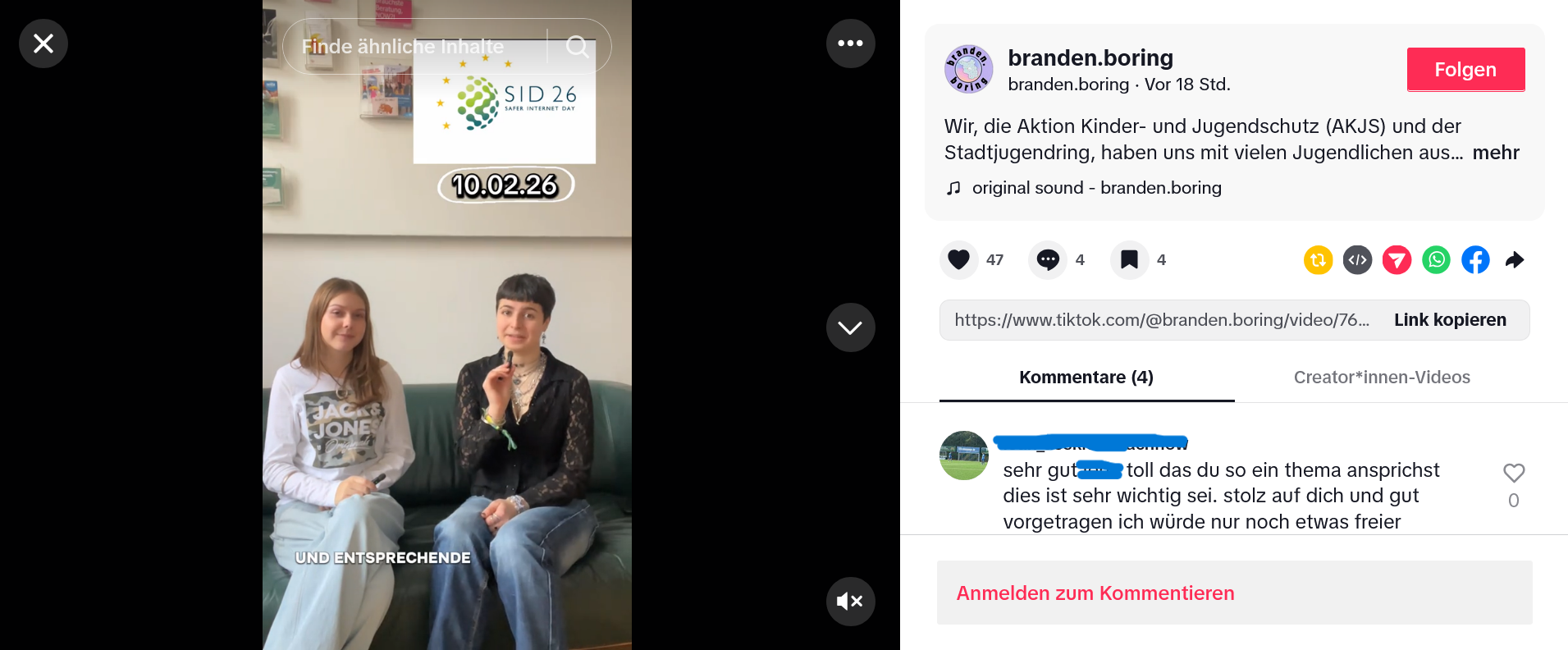This screenshot has height=650, width=1568.
Task: Switch to Creator*innen-Videos tab
Action: [x=1382, y=378]
